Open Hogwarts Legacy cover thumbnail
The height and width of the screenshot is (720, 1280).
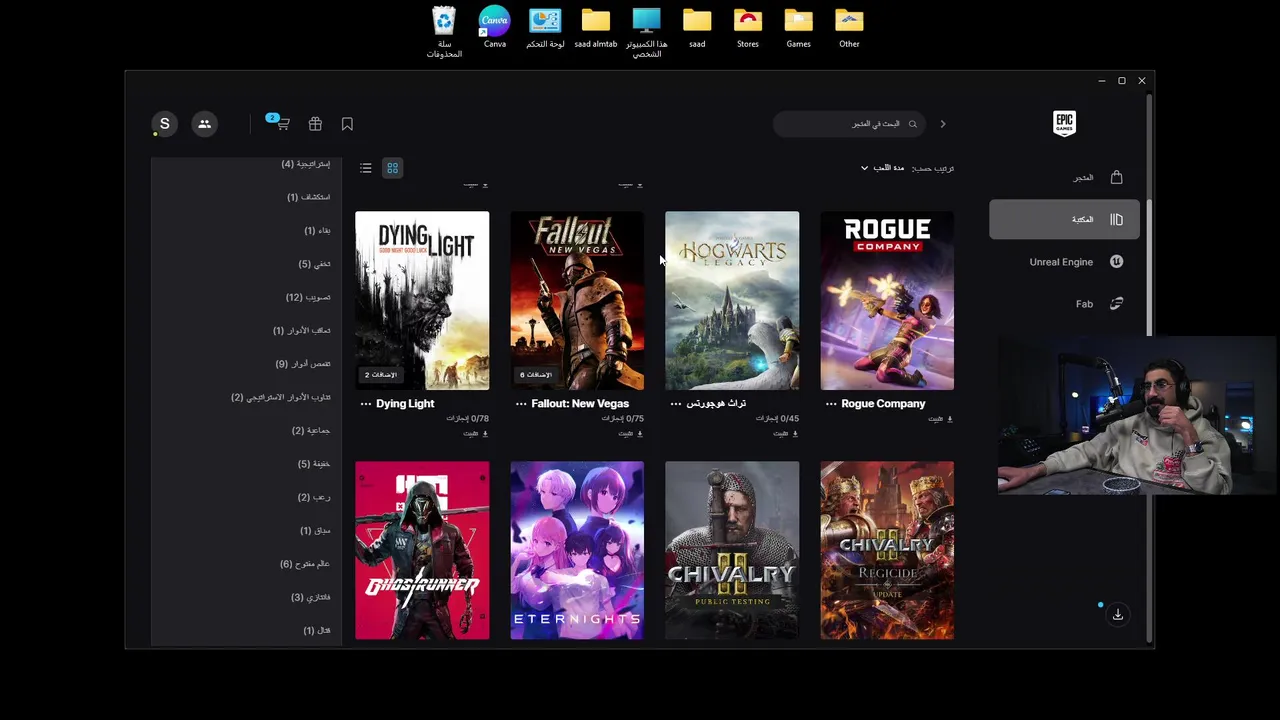(732, 300)
